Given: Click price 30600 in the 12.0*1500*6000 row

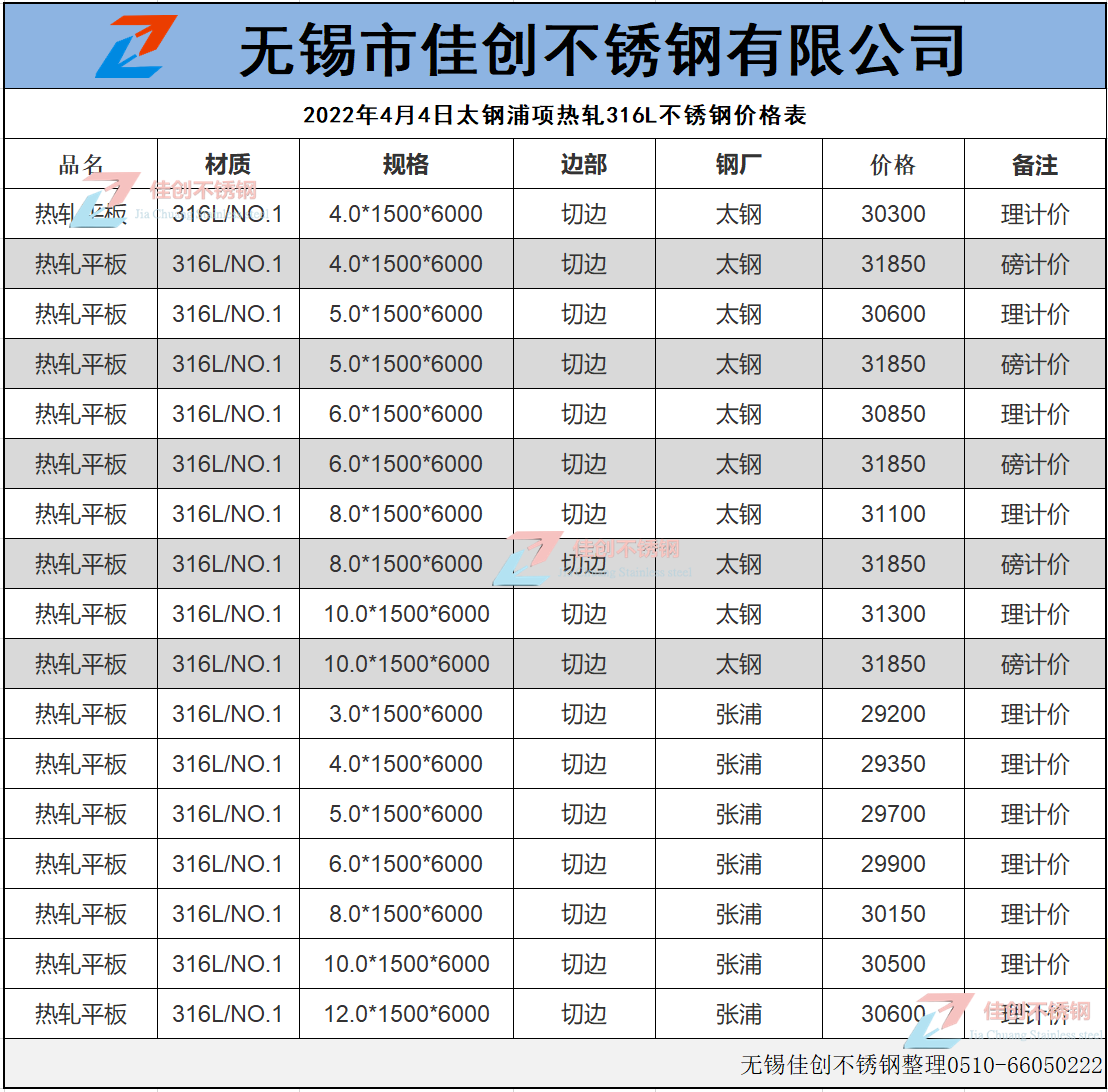Looking at the screenshot, I should pyautogui.click(x=893, y=1014).
